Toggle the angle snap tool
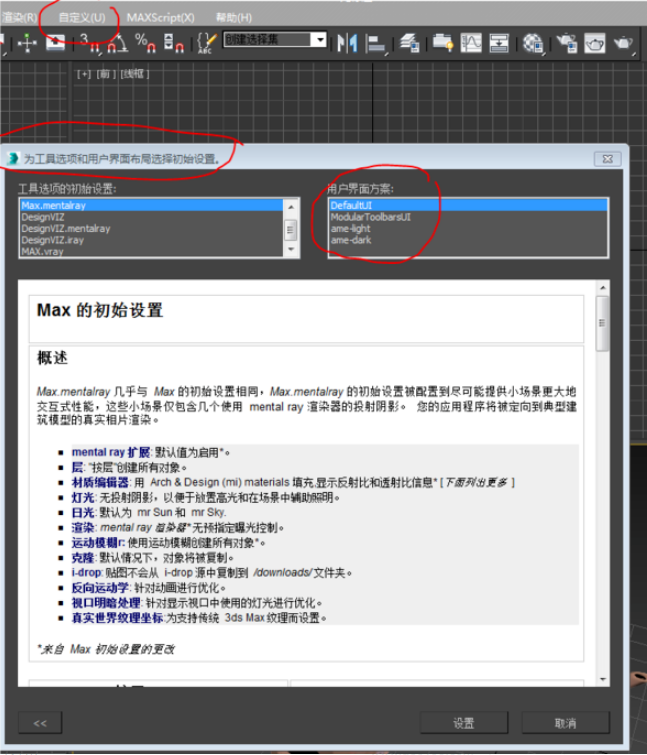Viewport: 647px width, 755px height. [x=117, y=43]
